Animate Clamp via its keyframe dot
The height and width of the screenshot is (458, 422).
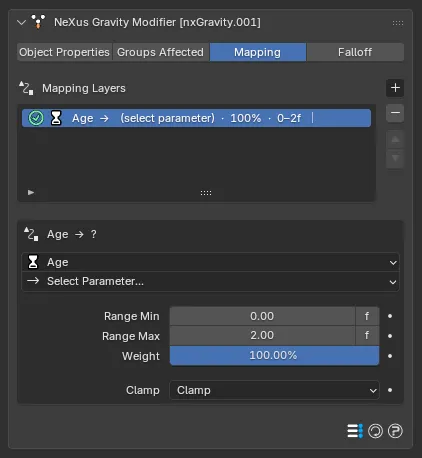pyautogui.click(x=390, y=390)
